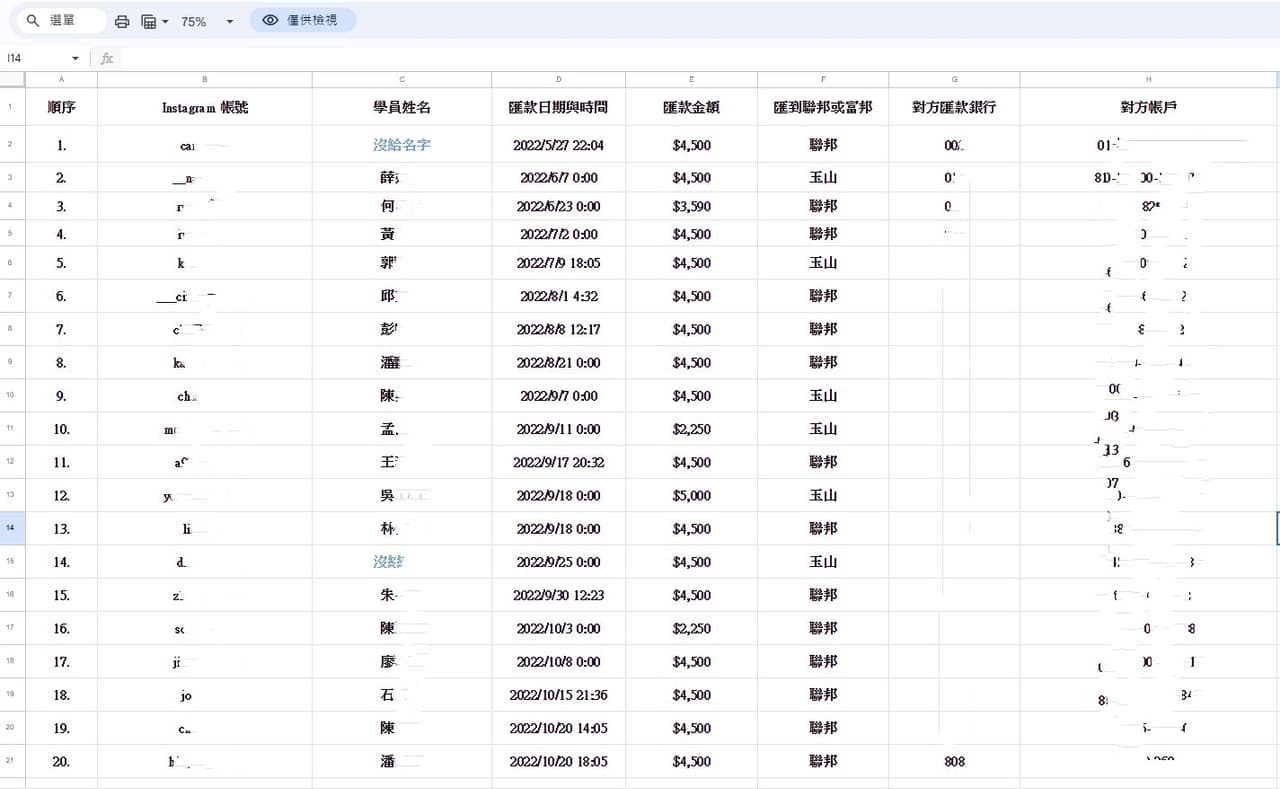Screen dimensions: 1280x789
Task: Select the 808 bank code cell
Action: (x=954, y=761)
